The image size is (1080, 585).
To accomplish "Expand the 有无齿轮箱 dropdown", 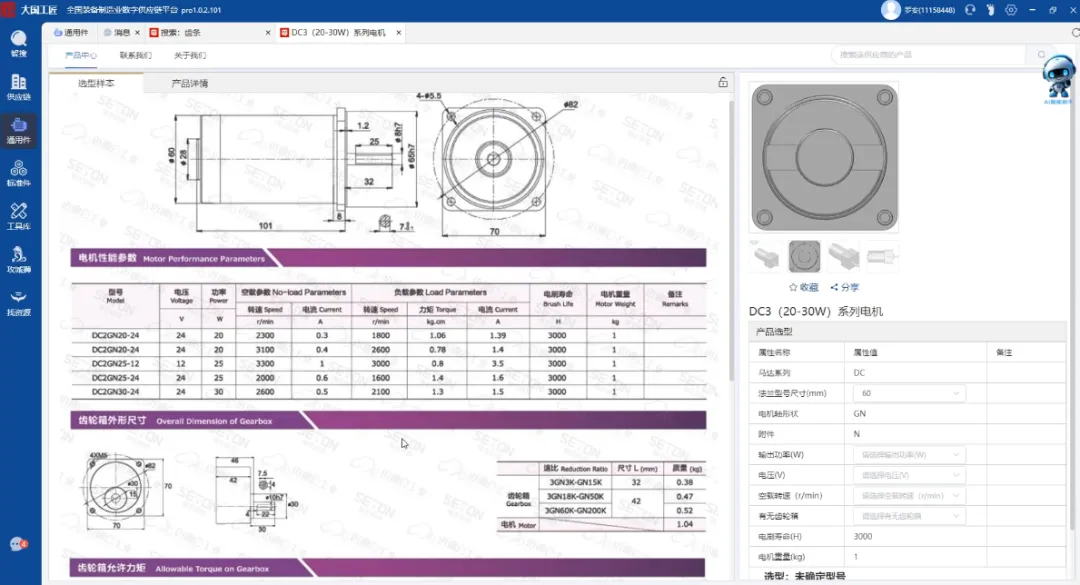I will [x=908, y=516].
